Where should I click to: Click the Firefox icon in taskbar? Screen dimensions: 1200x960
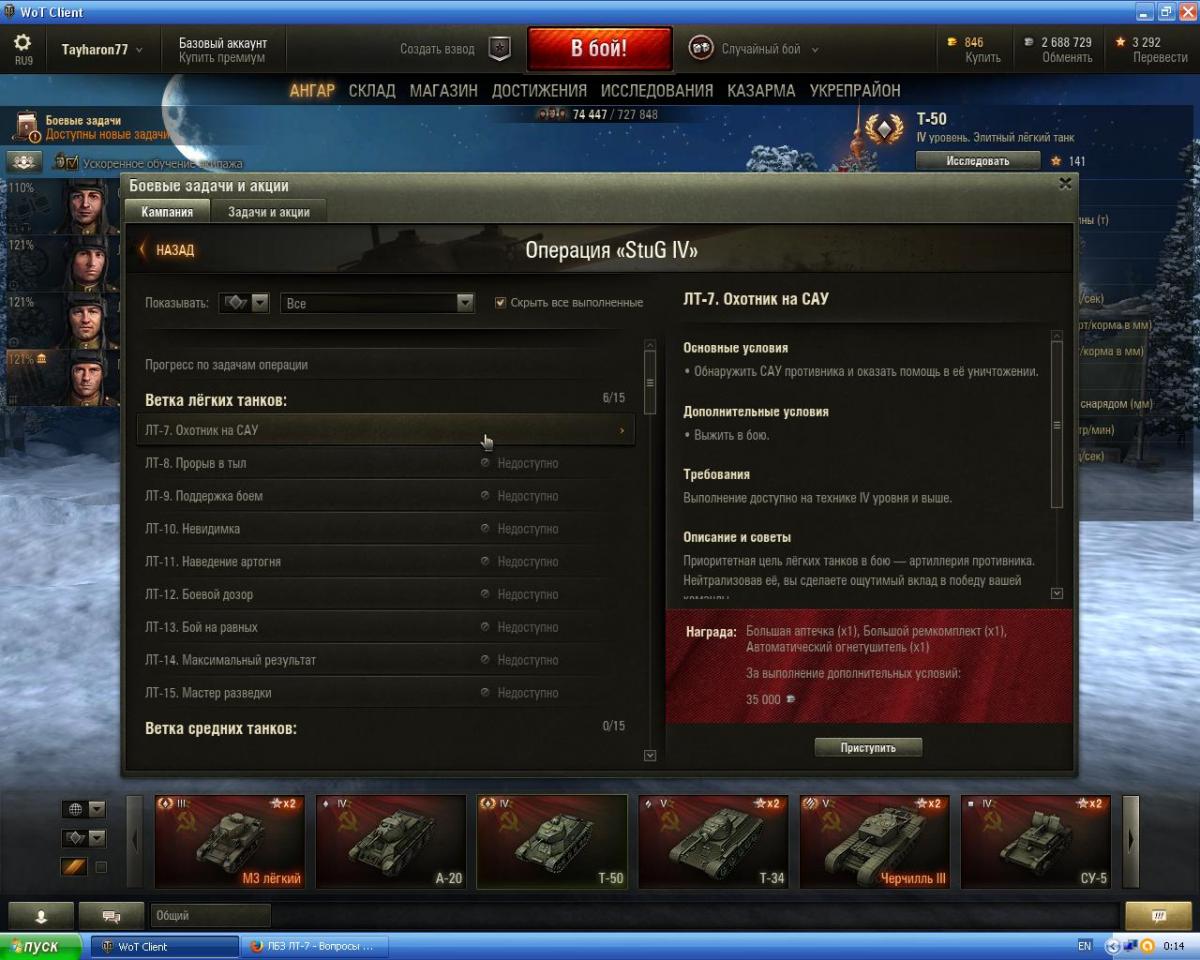[256, 946]
